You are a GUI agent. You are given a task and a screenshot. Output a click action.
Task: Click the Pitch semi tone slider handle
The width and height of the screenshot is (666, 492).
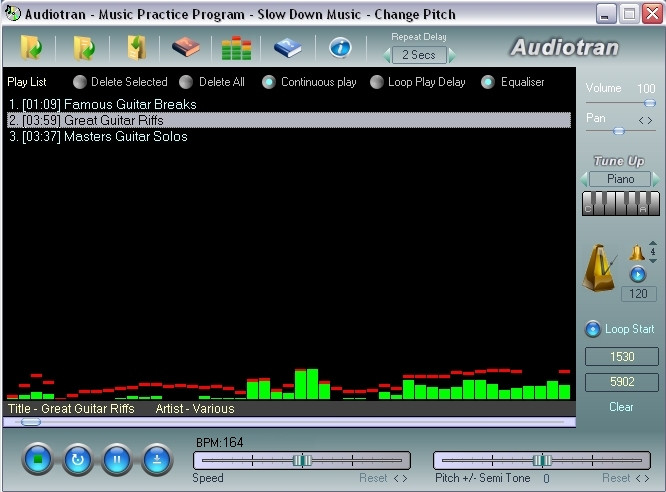(542, 460)
